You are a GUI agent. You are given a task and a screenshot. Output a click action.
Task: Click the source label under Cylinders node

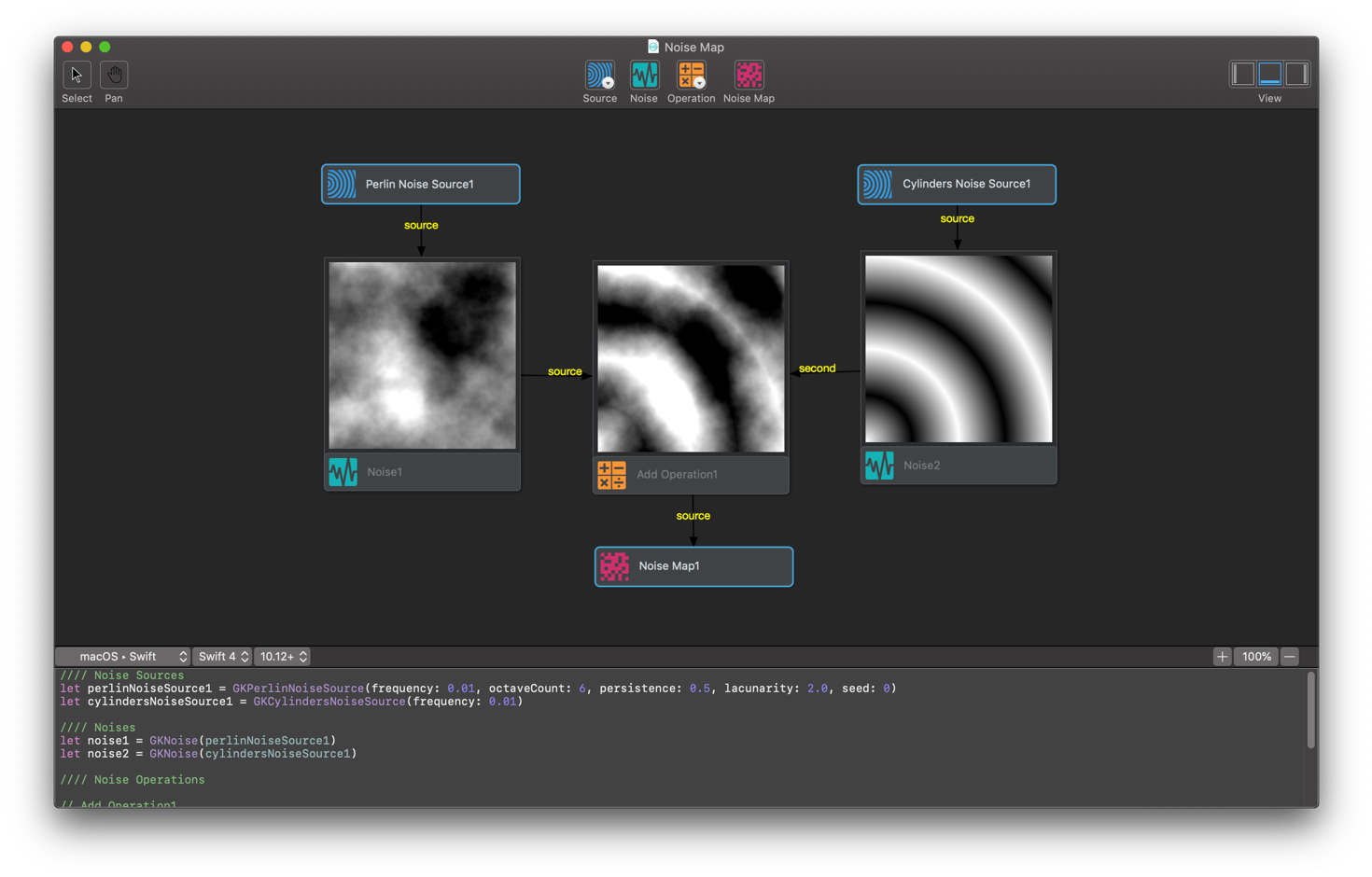(957, 218)
